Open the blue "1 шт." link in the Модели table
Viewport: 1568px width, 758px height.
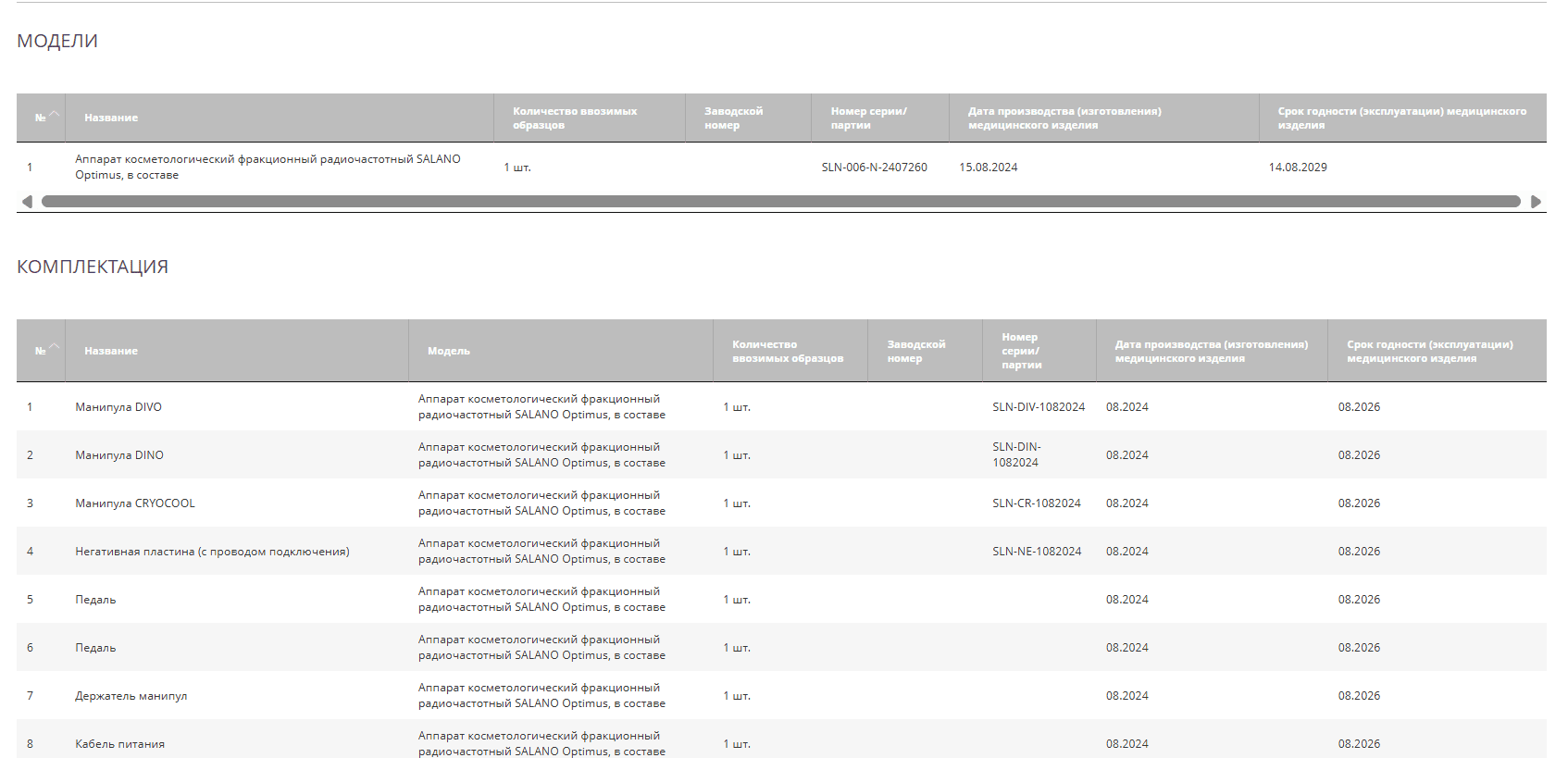tap(517, 168)
